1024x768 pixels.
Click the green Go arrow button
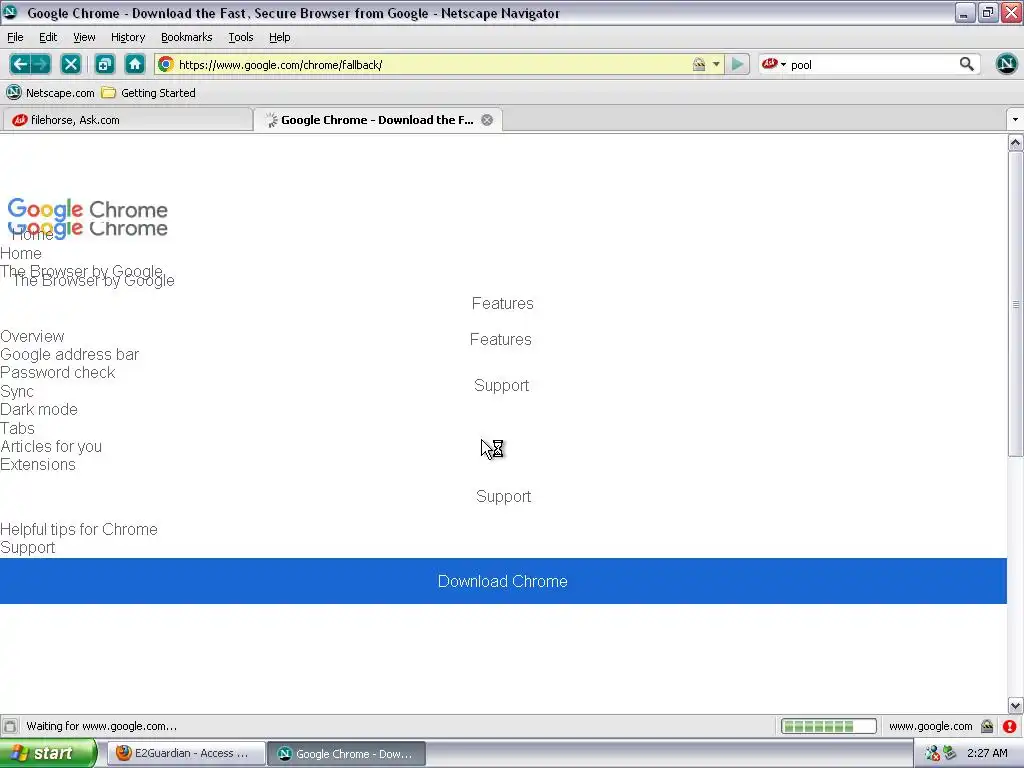click(x=737, y=64)
